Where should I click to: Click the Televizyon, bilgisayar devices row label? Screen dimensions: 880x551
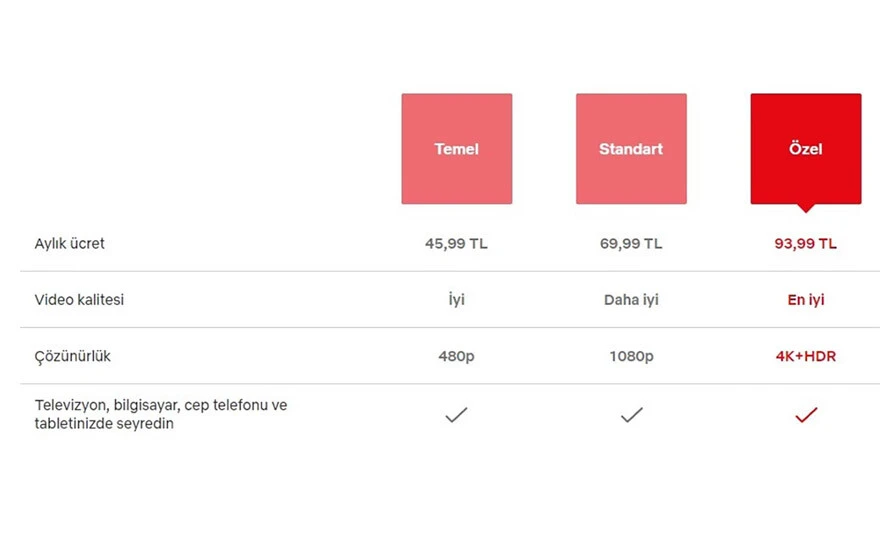(160, 414)
